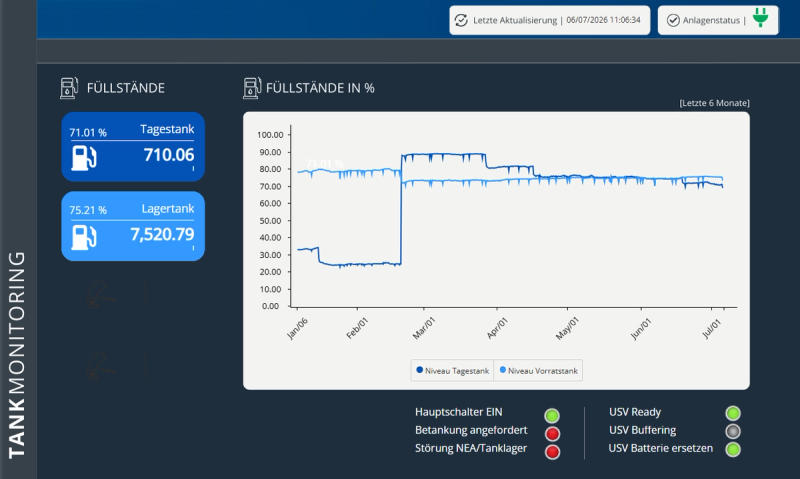Click the Betankung angefordert label
The height and width of the screenshot is (479, 800).
pyautogui.click(x=471, y=430)
